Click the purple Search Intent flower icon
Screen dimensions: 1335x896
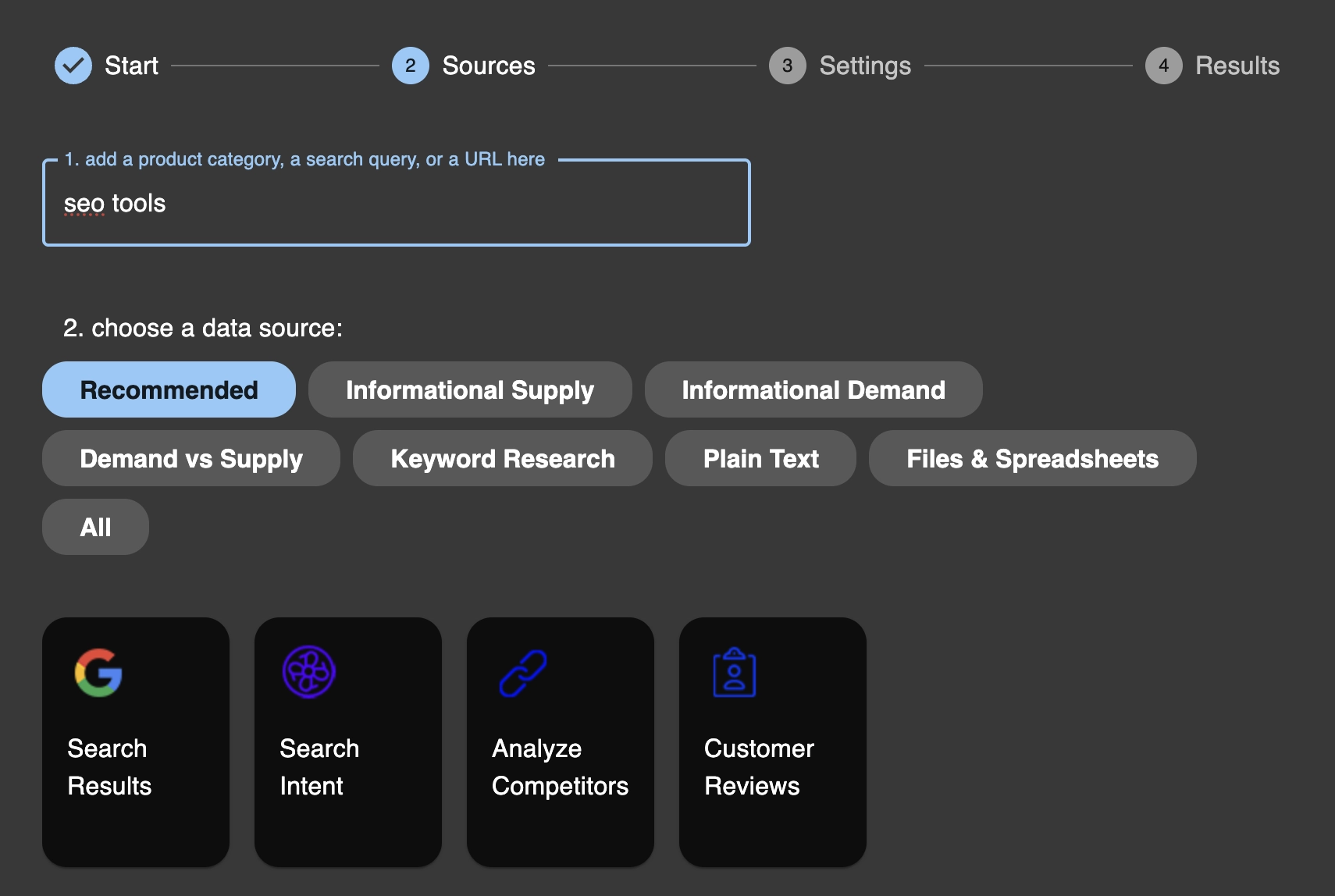(x=309, y=672)
